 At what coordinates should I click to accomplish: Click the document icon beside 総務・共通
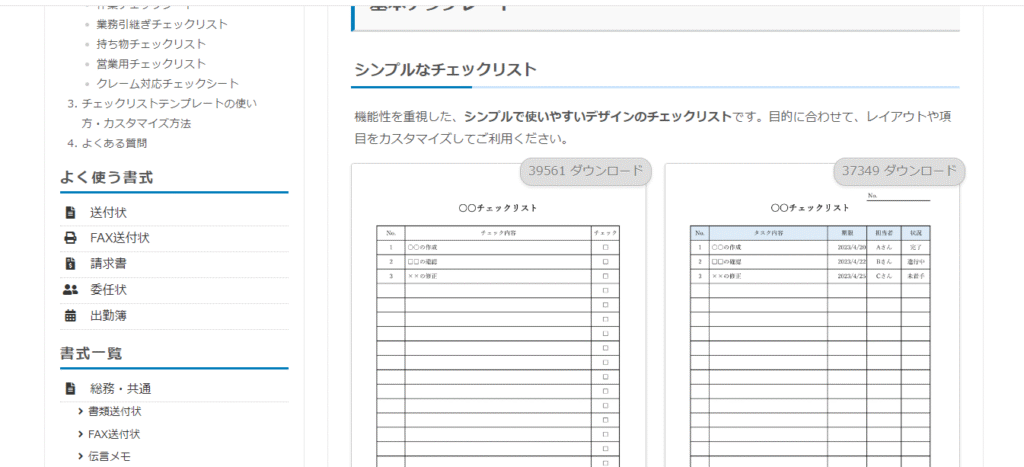[70, 389]
